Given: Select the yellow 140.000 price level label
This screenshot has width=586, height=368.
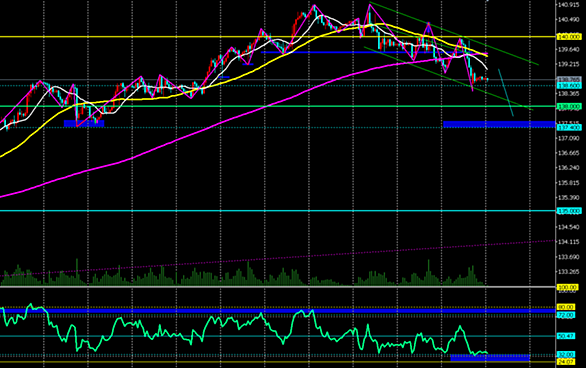Looking at the screenshot, I should coord(568,37).
